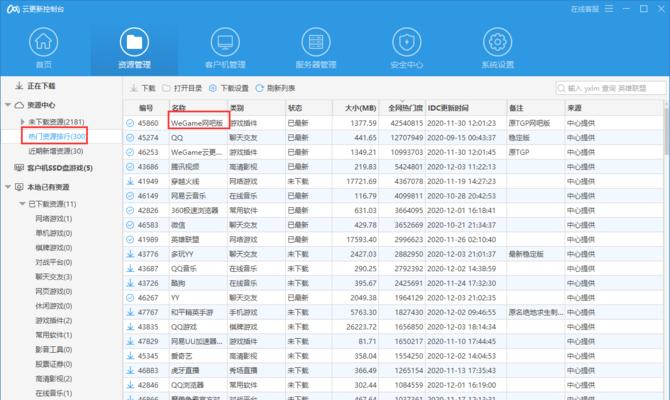Click download arrow icon in row 46883
This screenshot has height=400, width=670.
point(130,371)
